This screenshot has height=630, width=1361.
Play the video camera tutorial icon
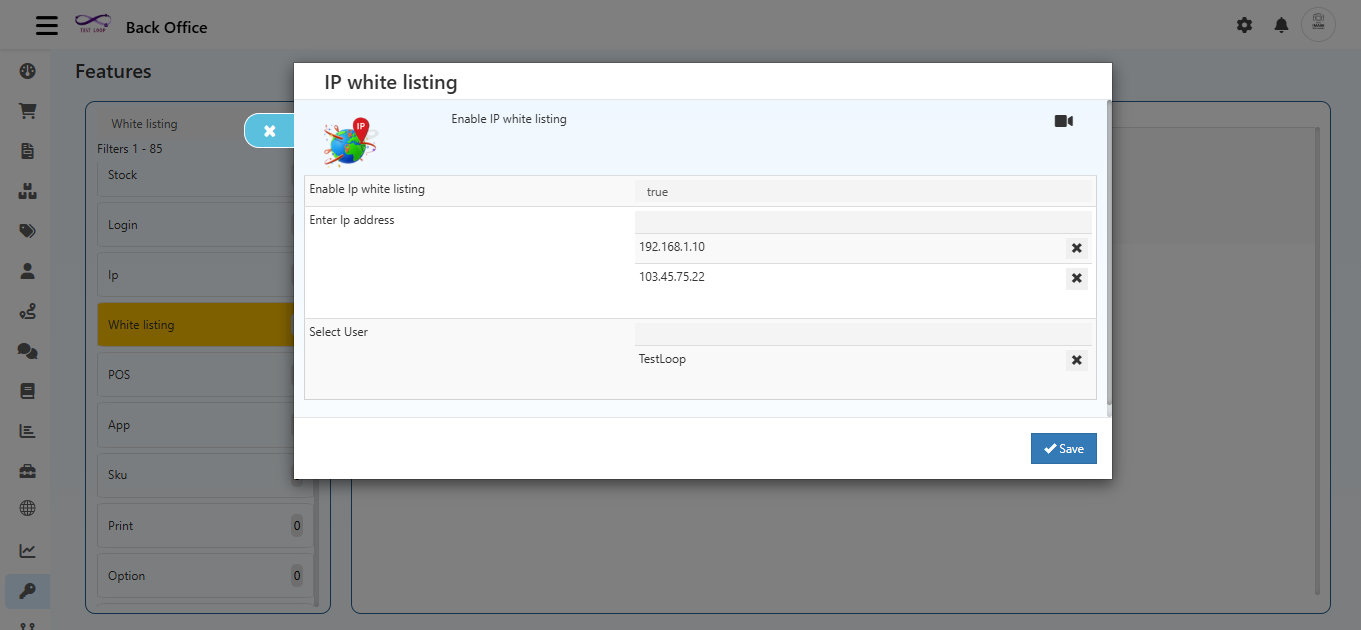tap(1063, 120)
